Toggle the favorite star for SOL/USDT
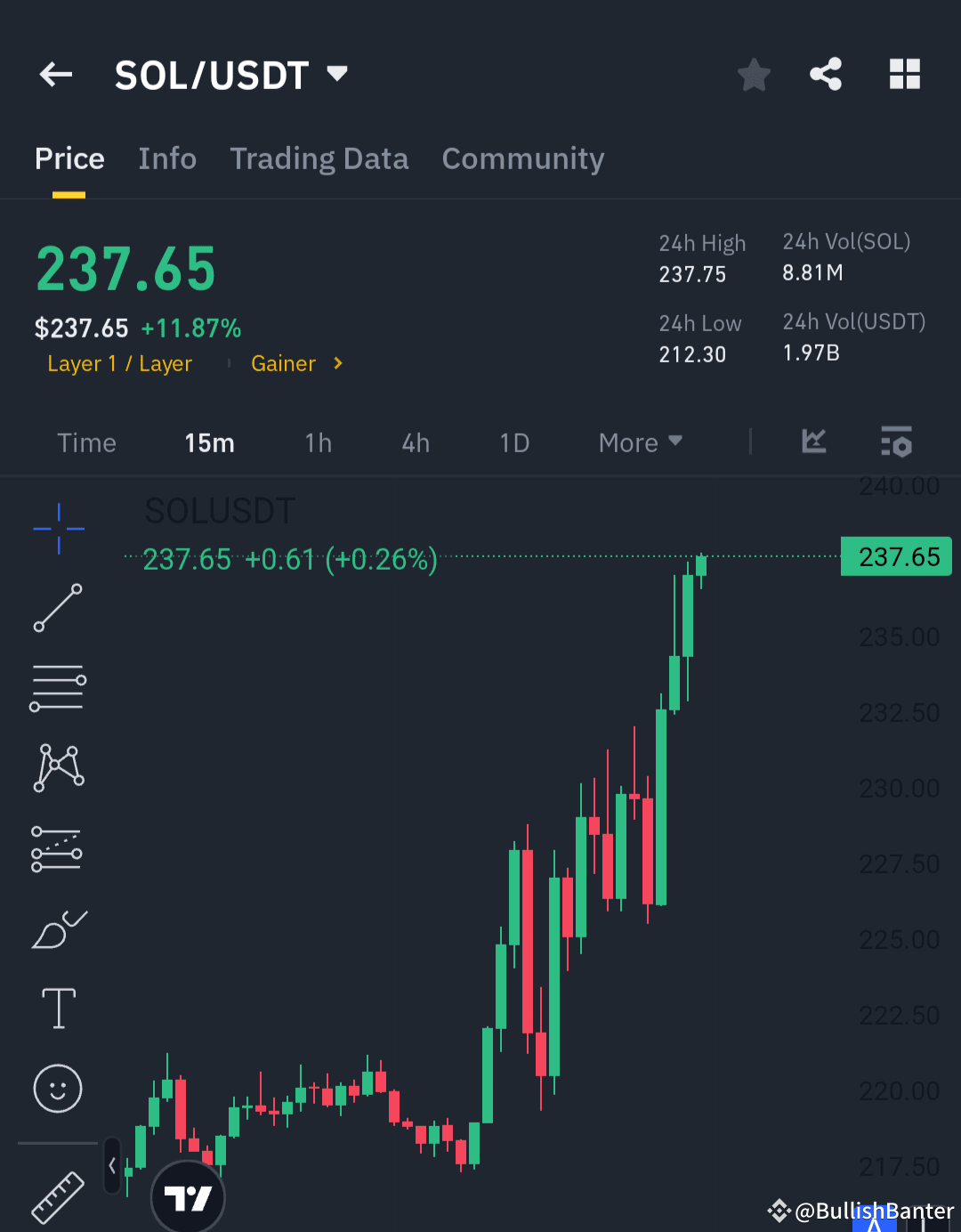Viewport: 961px width, 1232px height. [754, 75]
